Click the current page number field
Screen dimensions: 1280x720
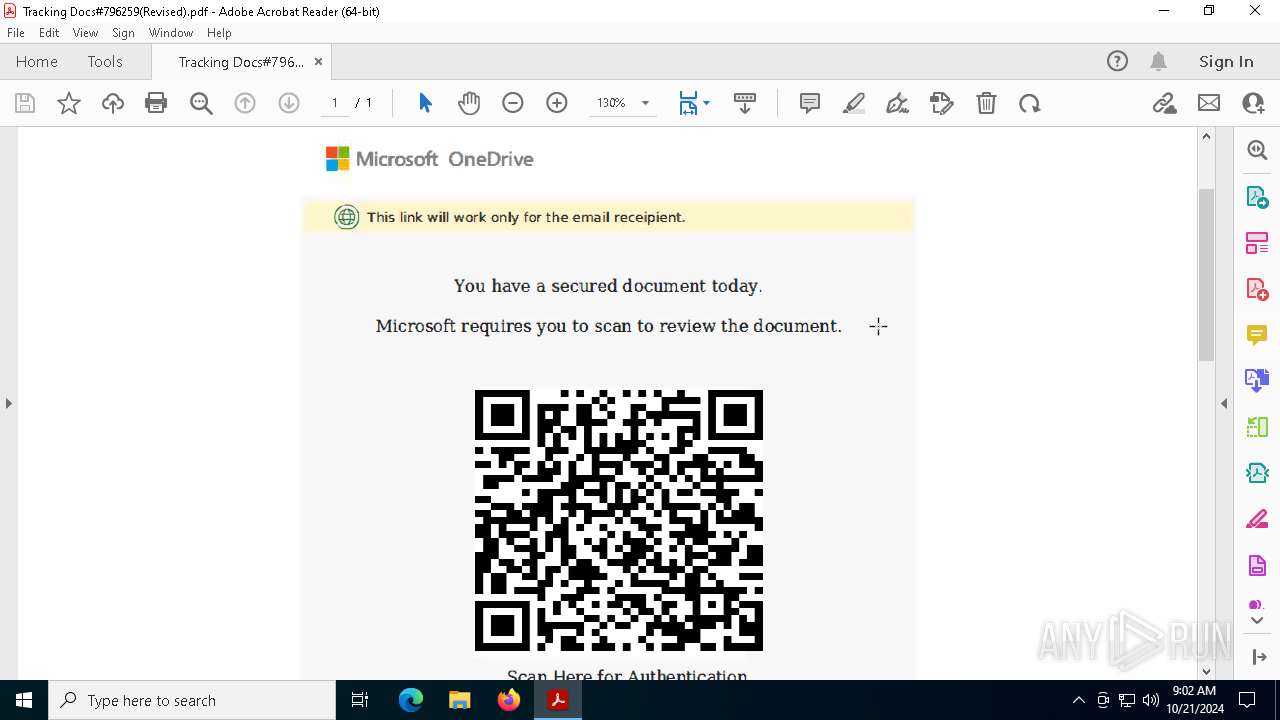click(335, 103)
